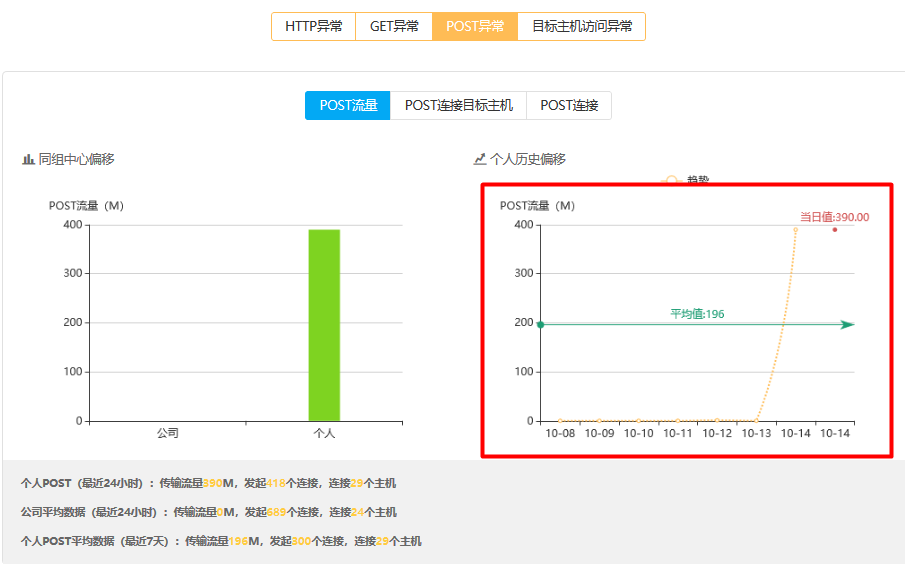Click the 10-08 date axis label

(560, 433)
